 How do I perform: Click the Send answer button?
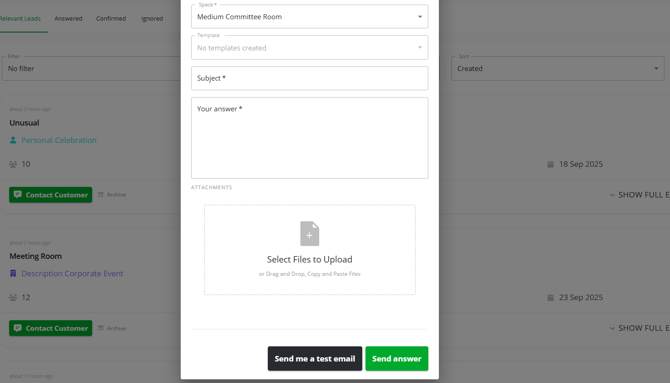tap(397, 359)
